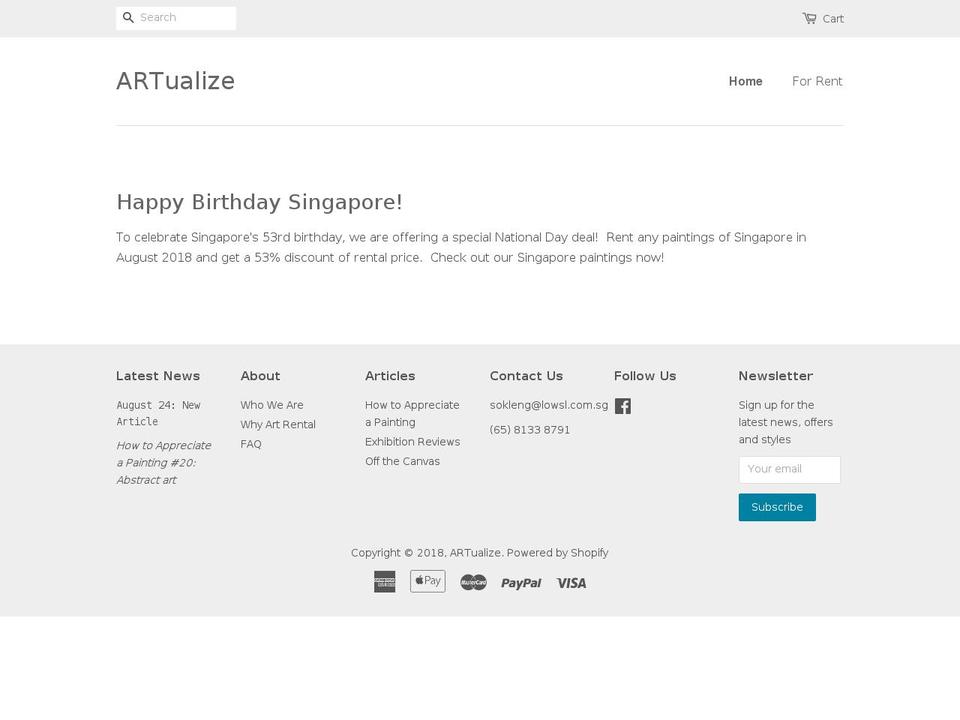The image size is (960, 720).
Task: Click the Contact Us heading
Action: tap(527, 376)
